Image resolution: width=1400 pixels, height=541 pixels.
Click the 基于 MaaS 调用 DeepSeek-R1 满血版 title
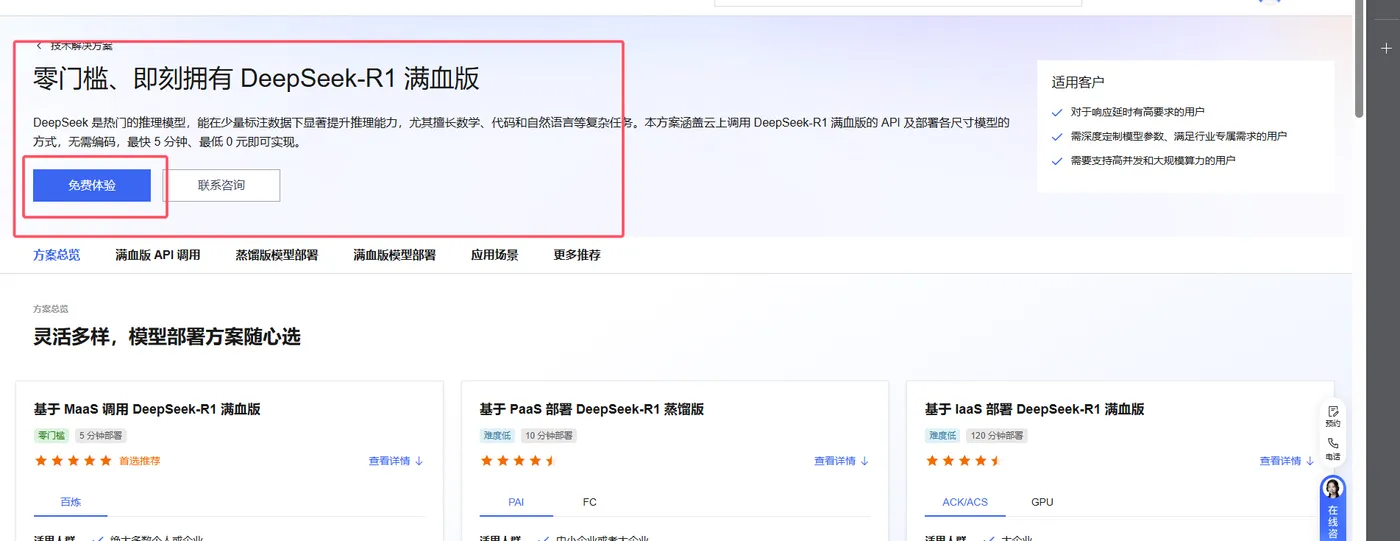147,409
